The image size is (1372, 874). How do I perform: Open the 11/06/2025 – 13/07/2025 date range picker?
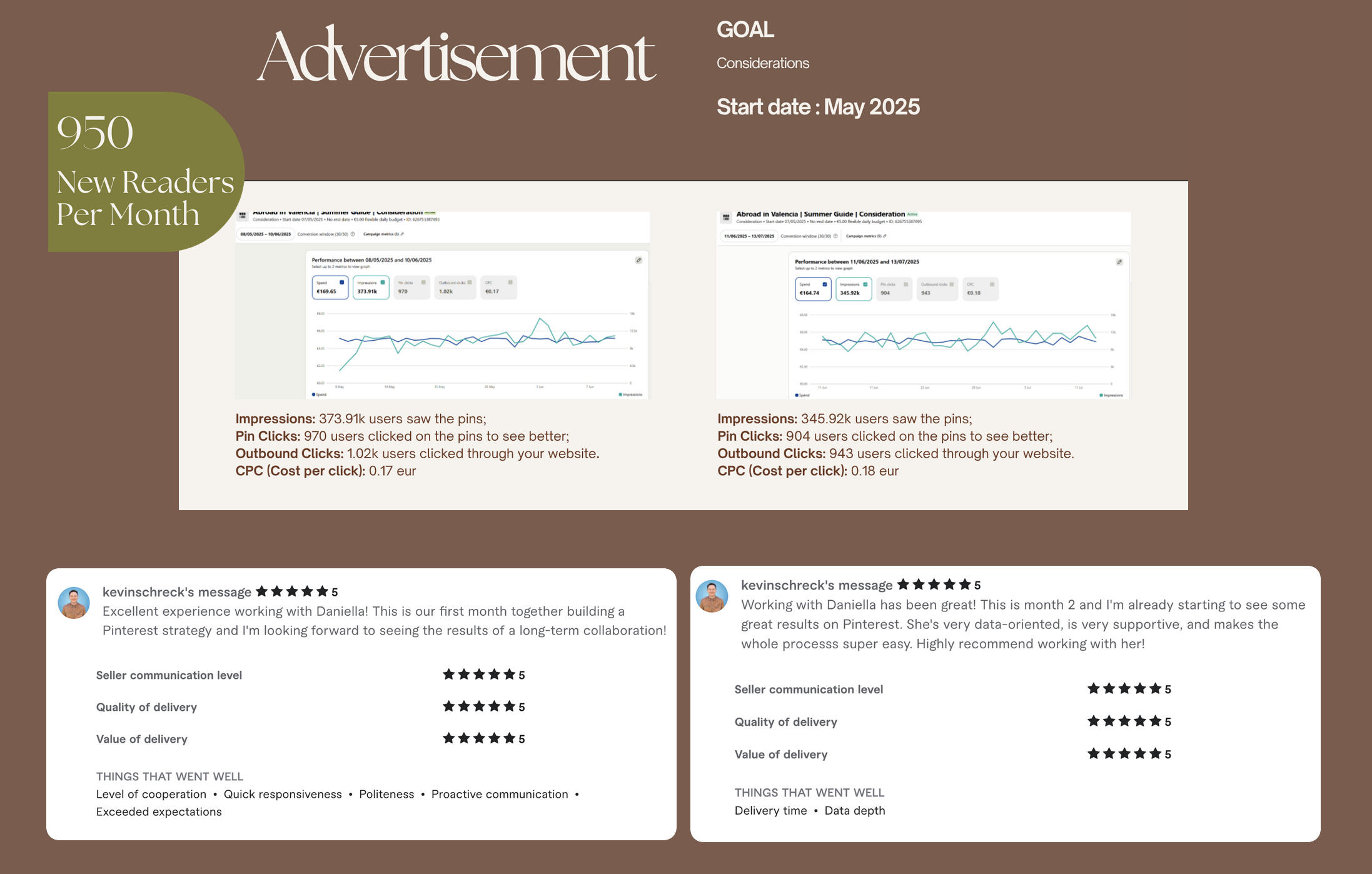[749, 236]
